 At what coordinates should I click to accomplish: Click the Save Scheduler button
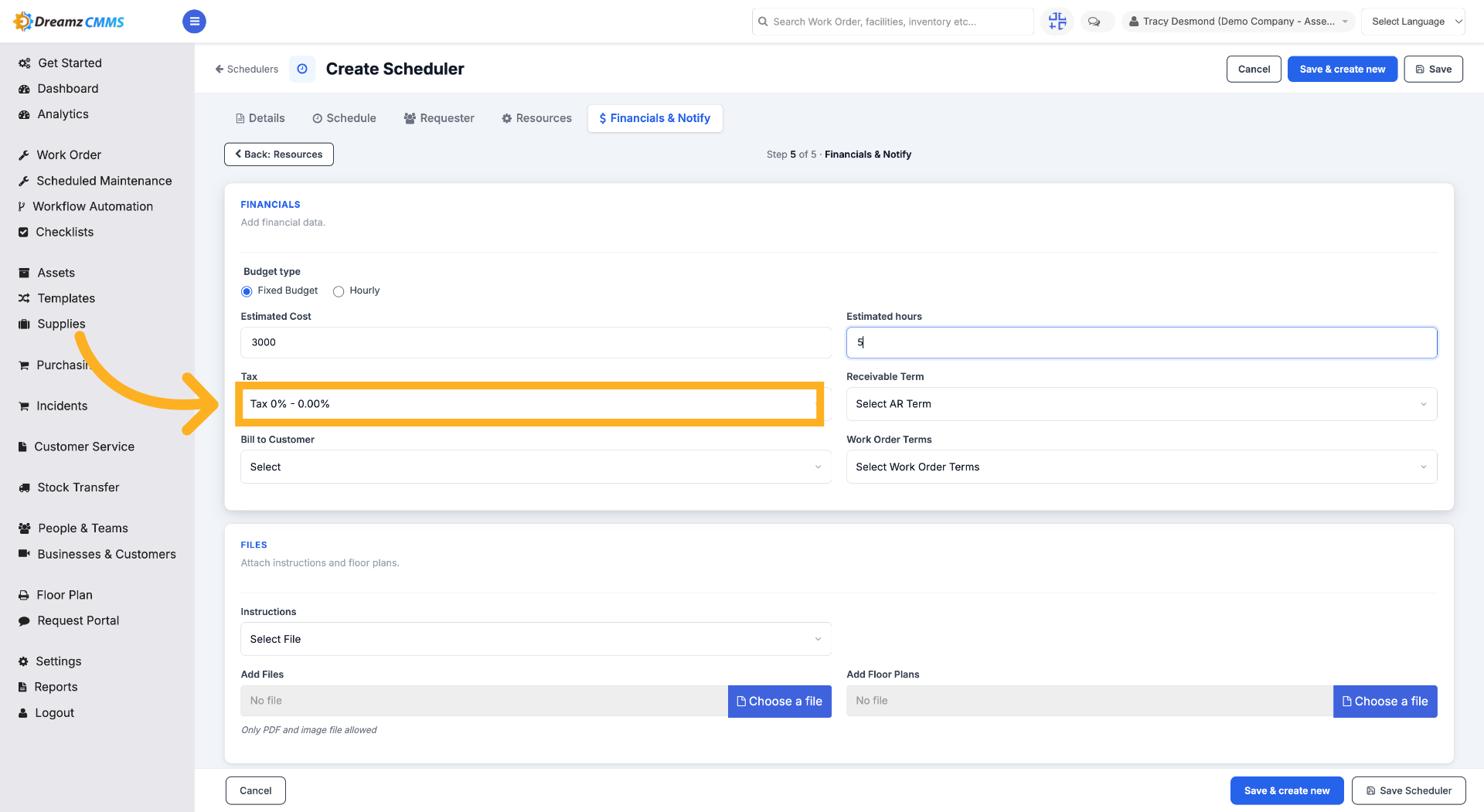[1408, 790]
